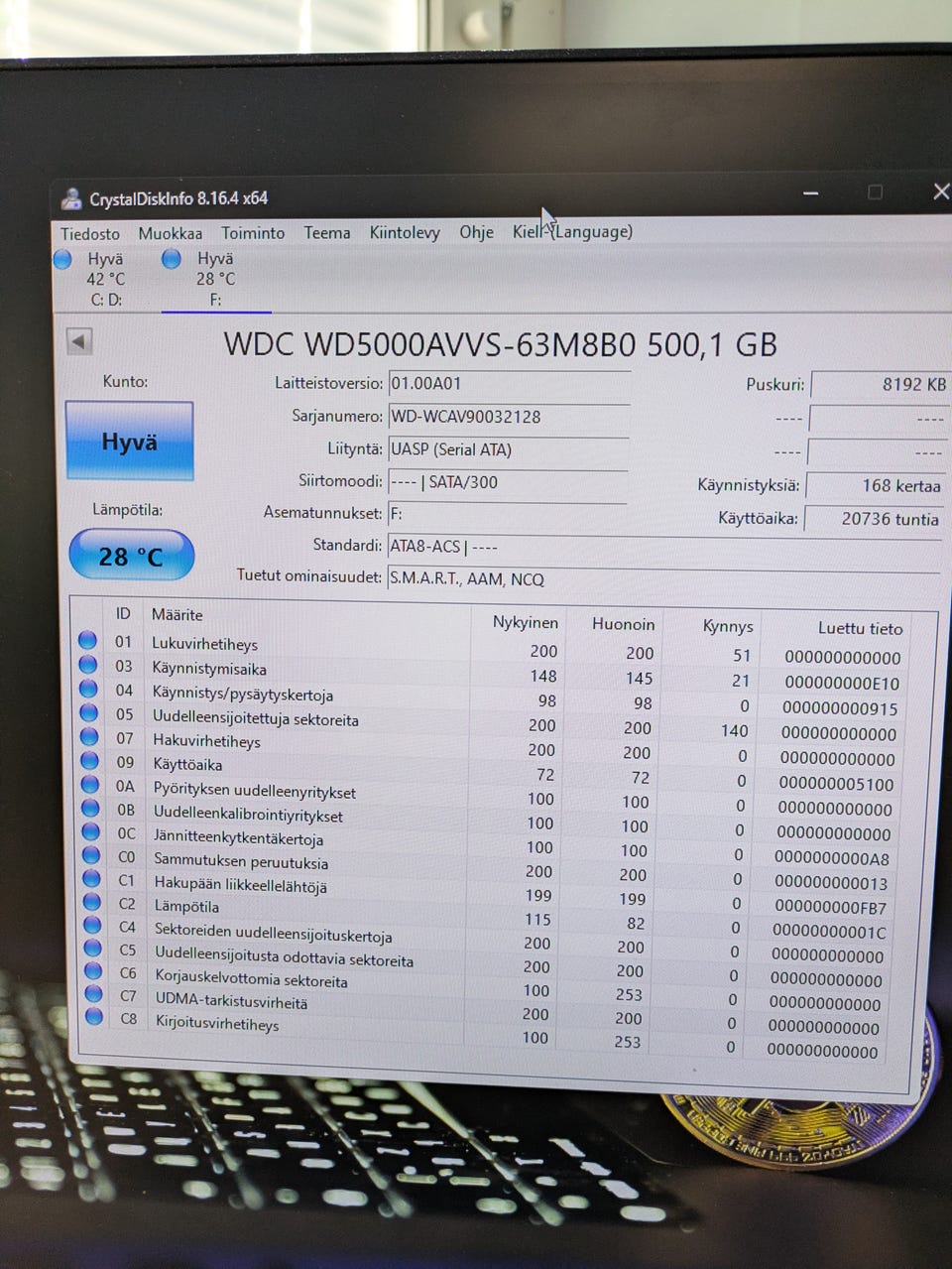Click the status orb for Kirjoitusvirhetiheys
Image resolution: width=952 pixels, height=1269 pixels.
[x=94, y=1016]
